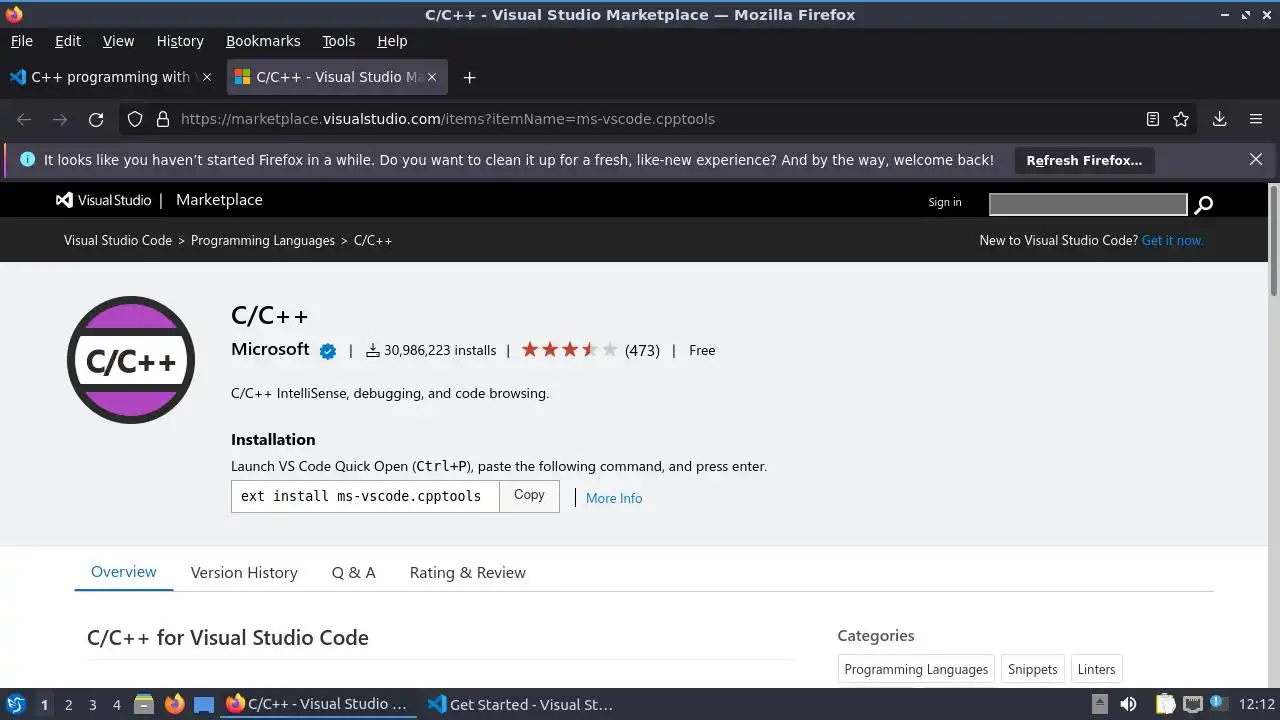This screenshot has height=720, width=1280.
Task: Click the C/C++ extension logo
Action: 131,359
